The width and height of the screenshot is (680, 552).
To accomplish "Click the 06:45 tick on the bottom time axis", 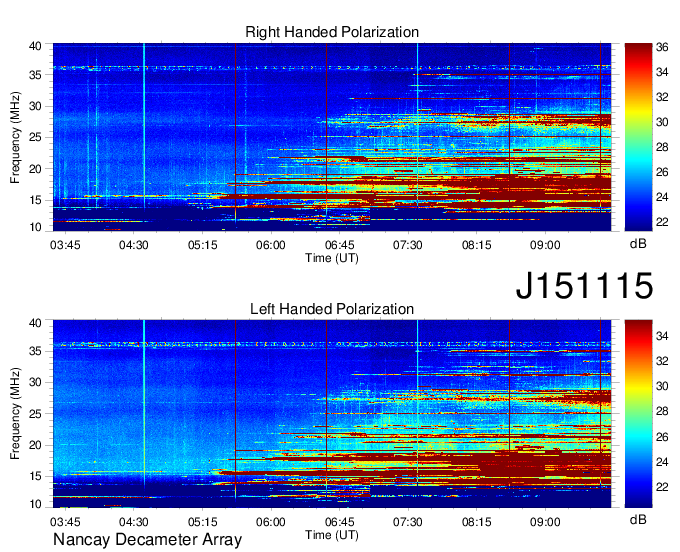I will [340, 522].
